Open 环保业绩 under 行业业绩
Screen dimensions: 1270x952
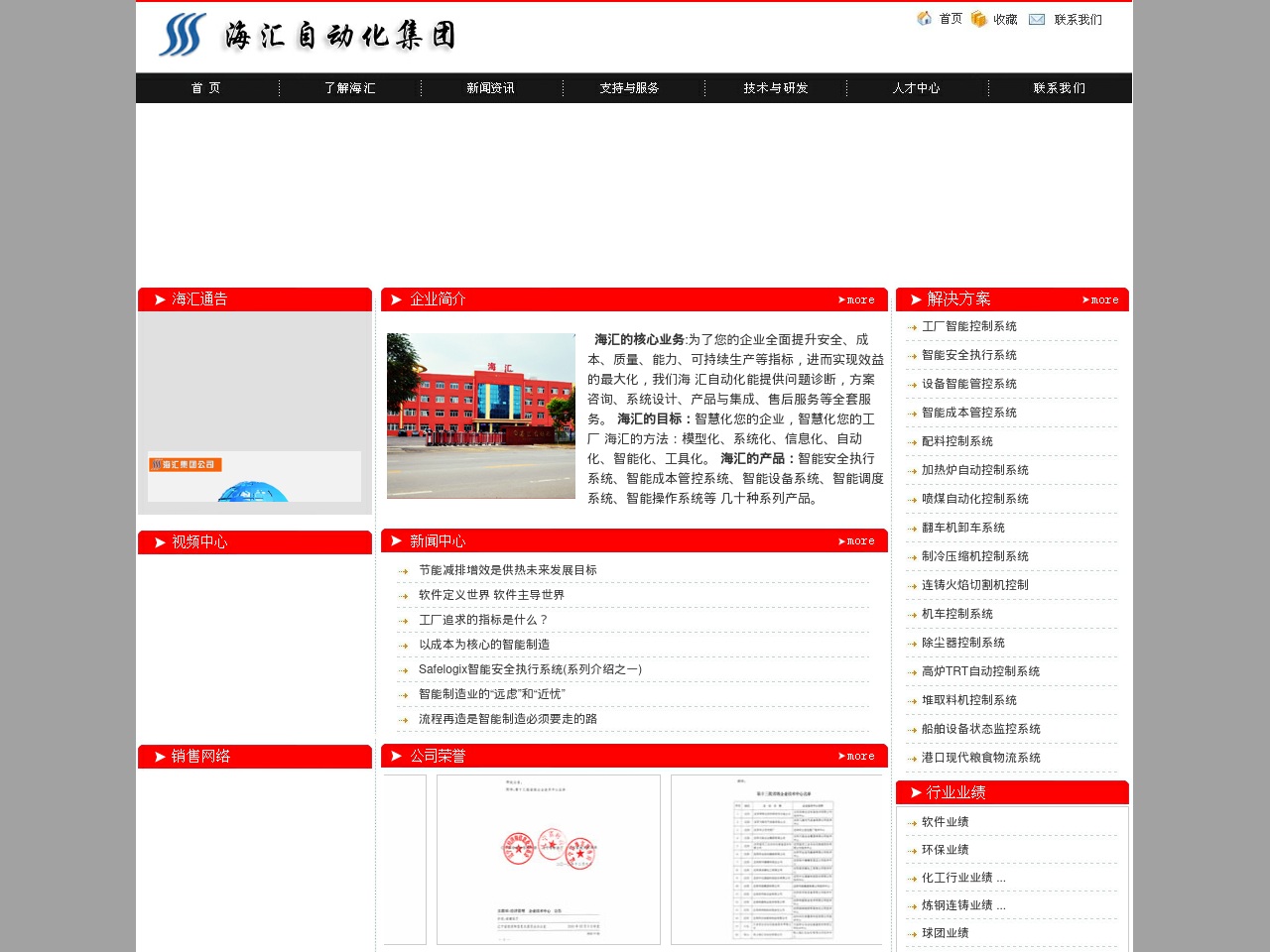[946, 850]
